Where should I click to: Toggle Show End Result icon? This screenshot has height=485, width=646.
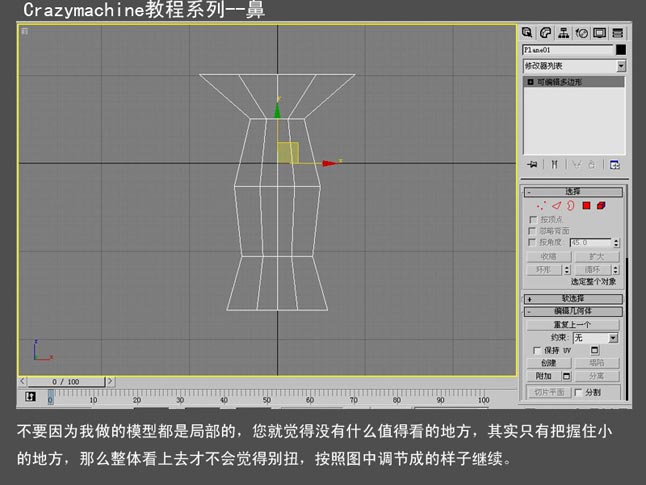[555, 165]
